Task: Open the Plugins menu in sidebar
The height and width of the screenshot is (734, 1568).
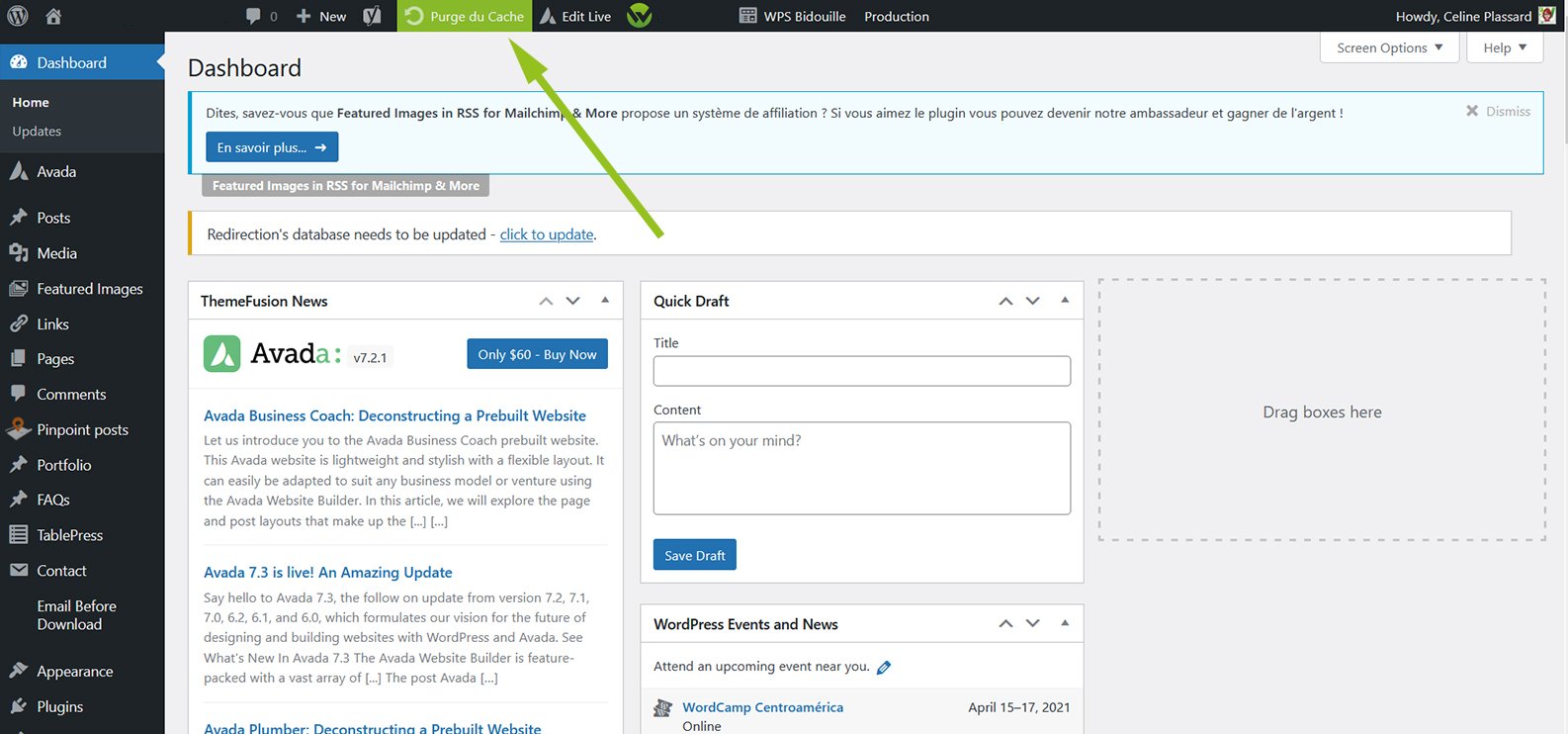Action: click(59, 706)
